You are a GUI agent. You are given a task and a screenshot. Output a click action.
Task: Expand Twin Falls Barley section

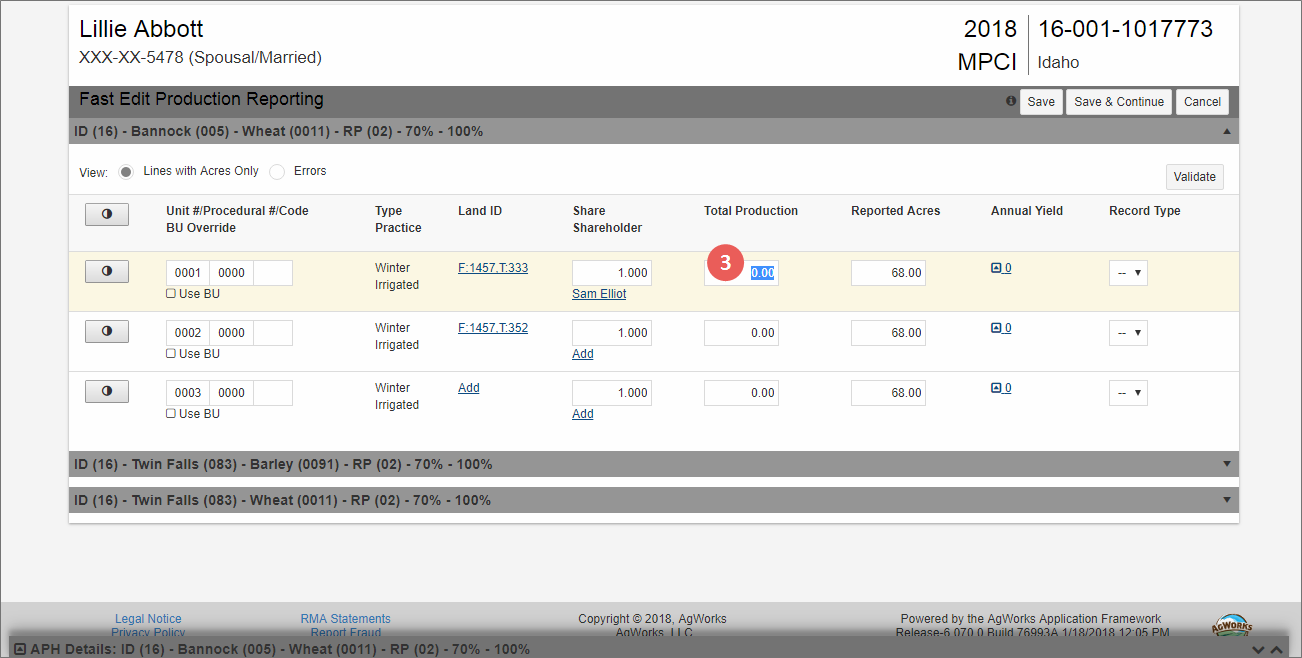click(x=1226, y=464)
